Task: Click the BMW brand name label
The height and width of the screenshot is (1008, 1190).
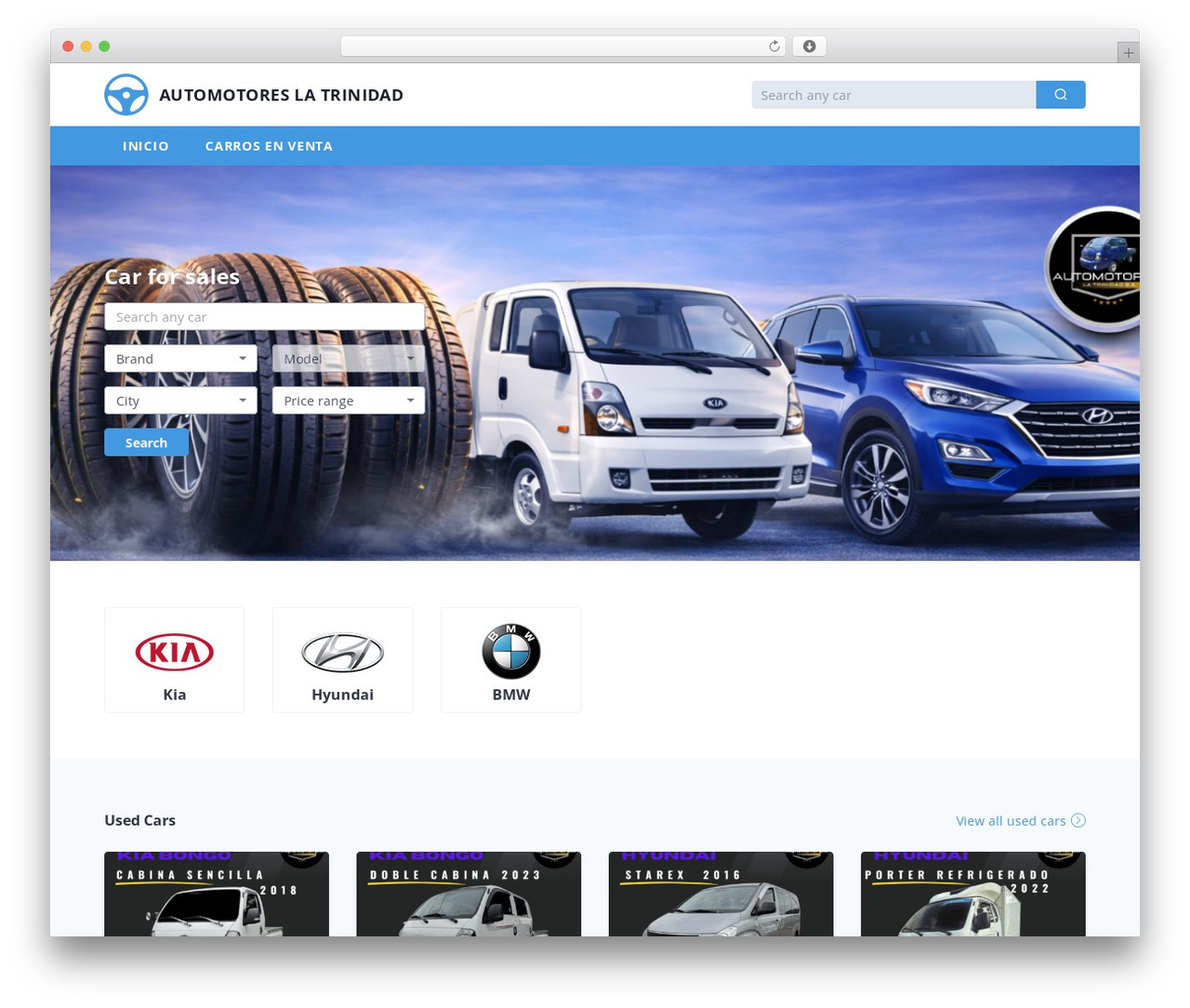Action: coord(511,695)
